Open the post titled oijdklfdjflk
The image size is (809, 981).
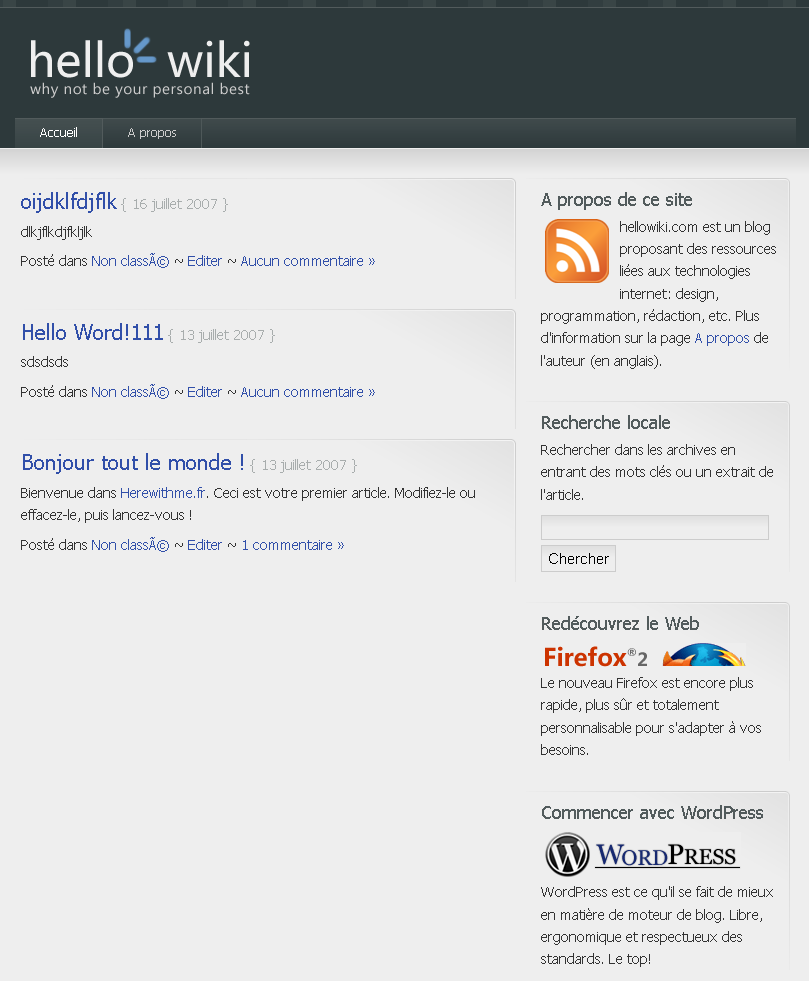[68, 202]
